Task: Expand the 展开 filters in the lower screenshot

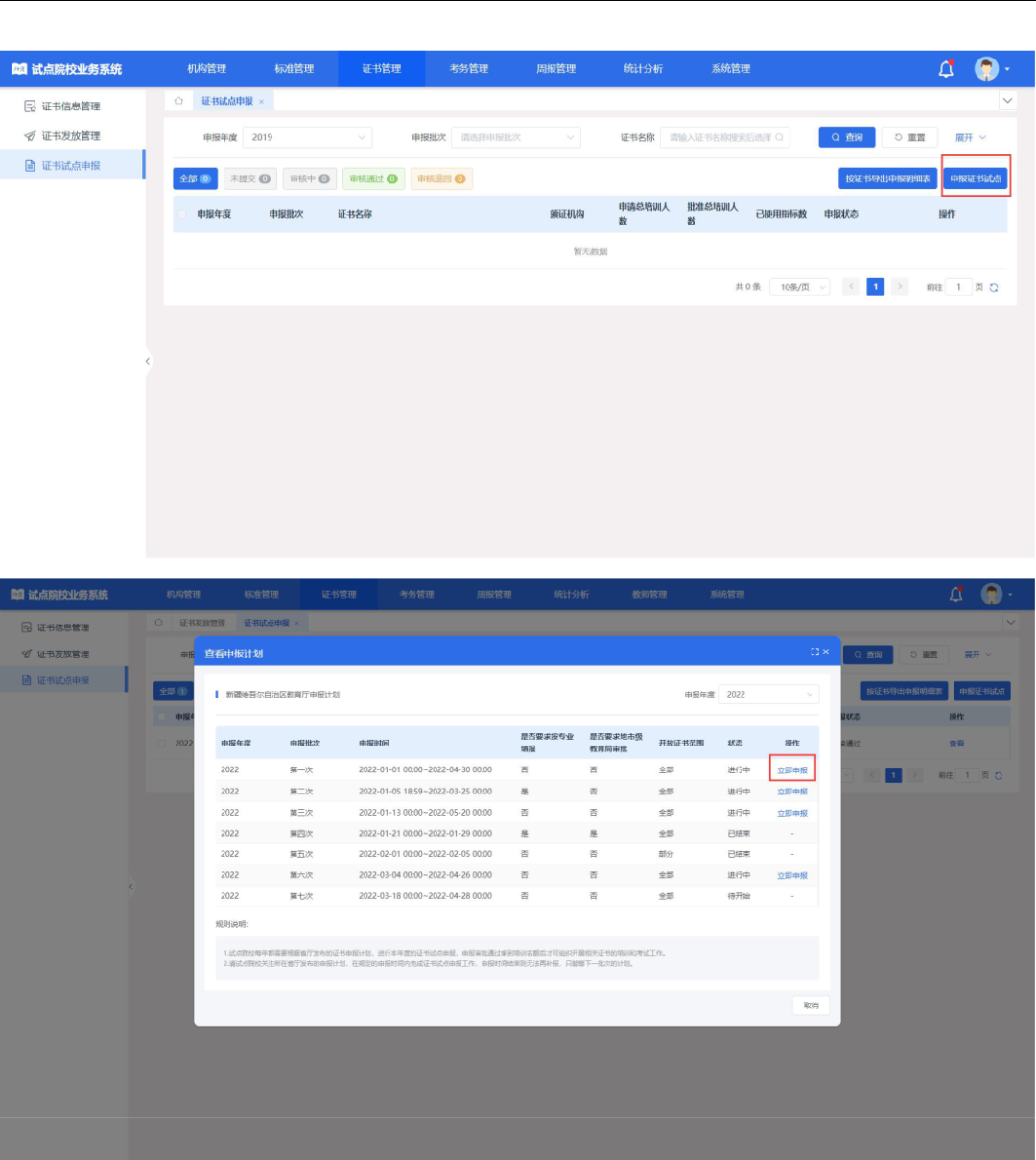Action: [978, 654]
